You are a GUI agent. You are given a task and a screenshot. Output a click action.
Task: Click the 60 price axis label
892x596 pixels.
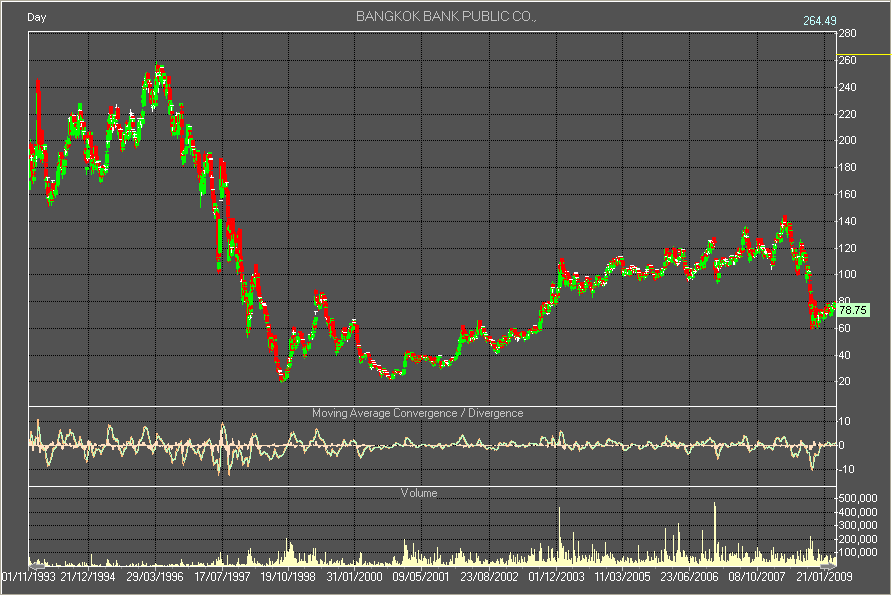tap(845, 328)
